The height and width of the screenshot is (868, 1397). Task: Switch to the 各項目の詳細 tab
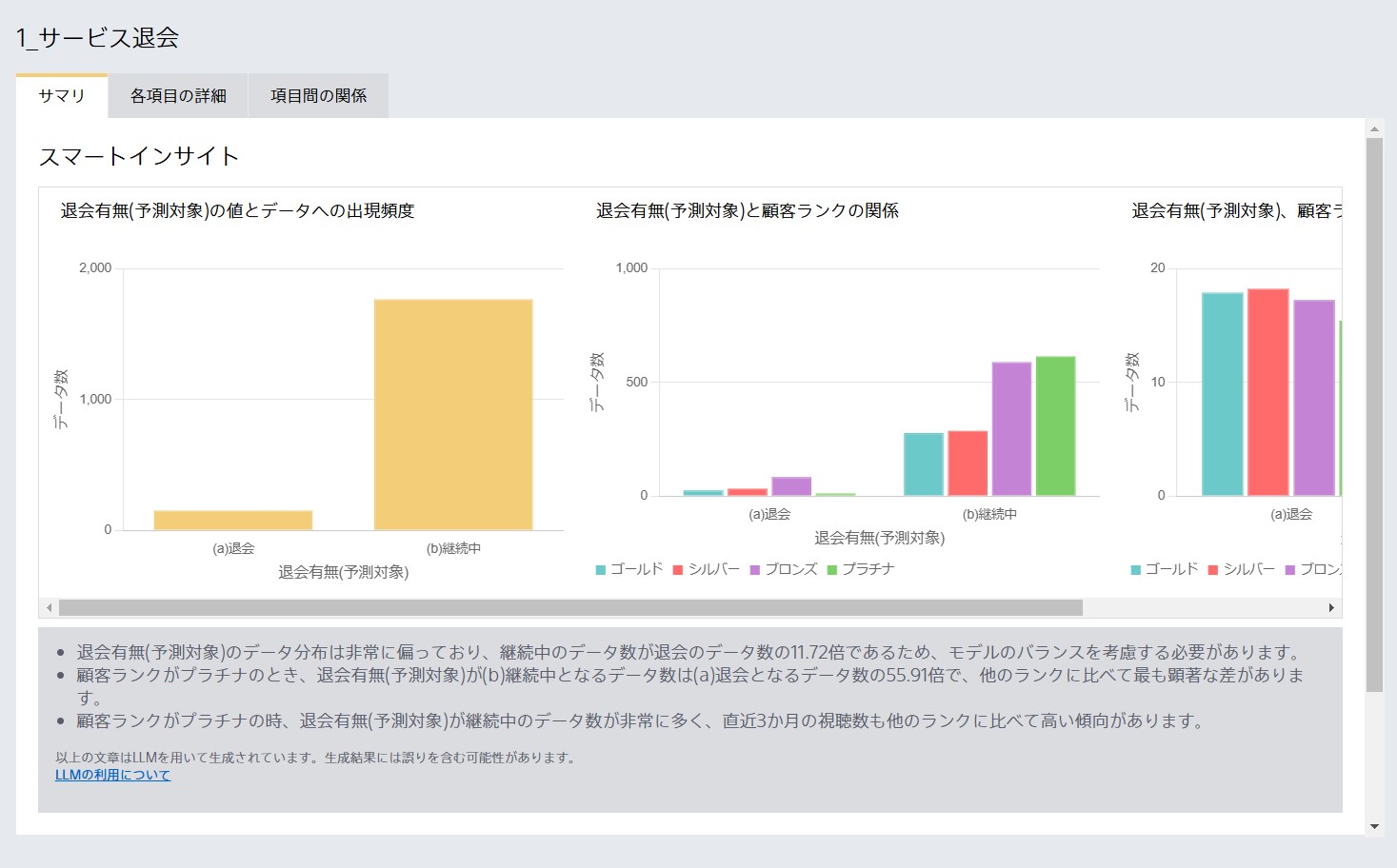click(x=177, y=95)
